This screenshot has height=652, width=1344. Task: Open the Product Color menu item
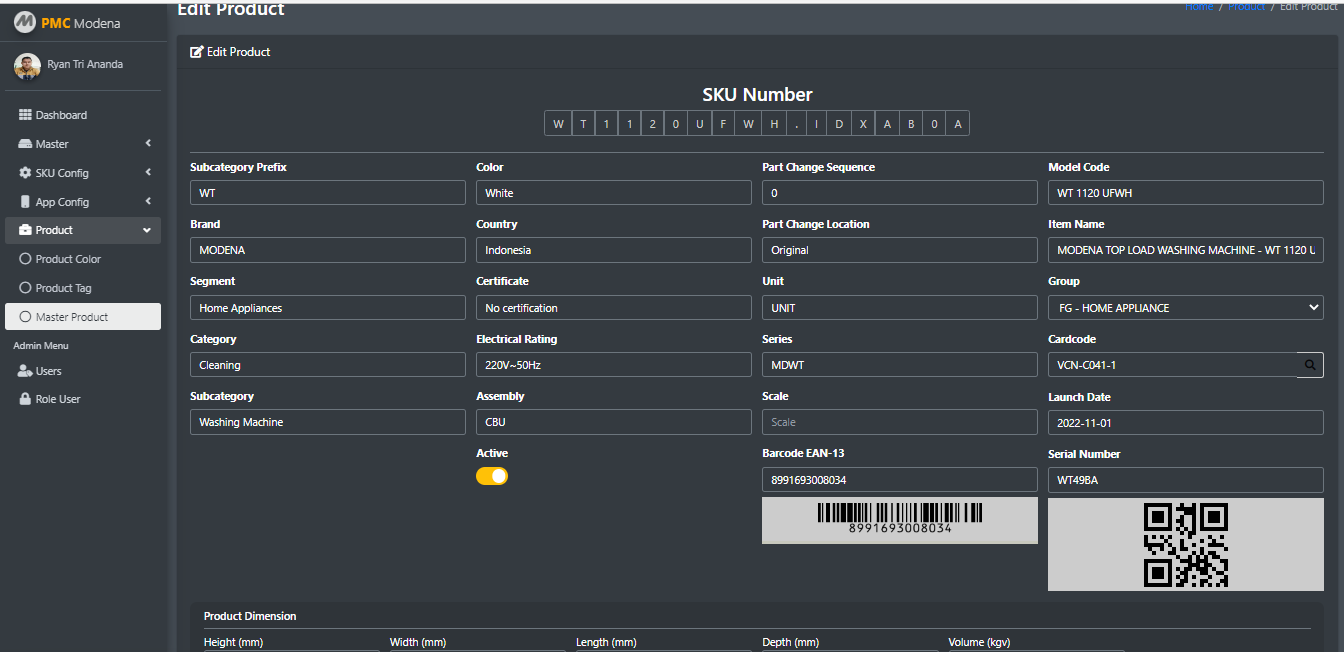(x=83, y=259)
